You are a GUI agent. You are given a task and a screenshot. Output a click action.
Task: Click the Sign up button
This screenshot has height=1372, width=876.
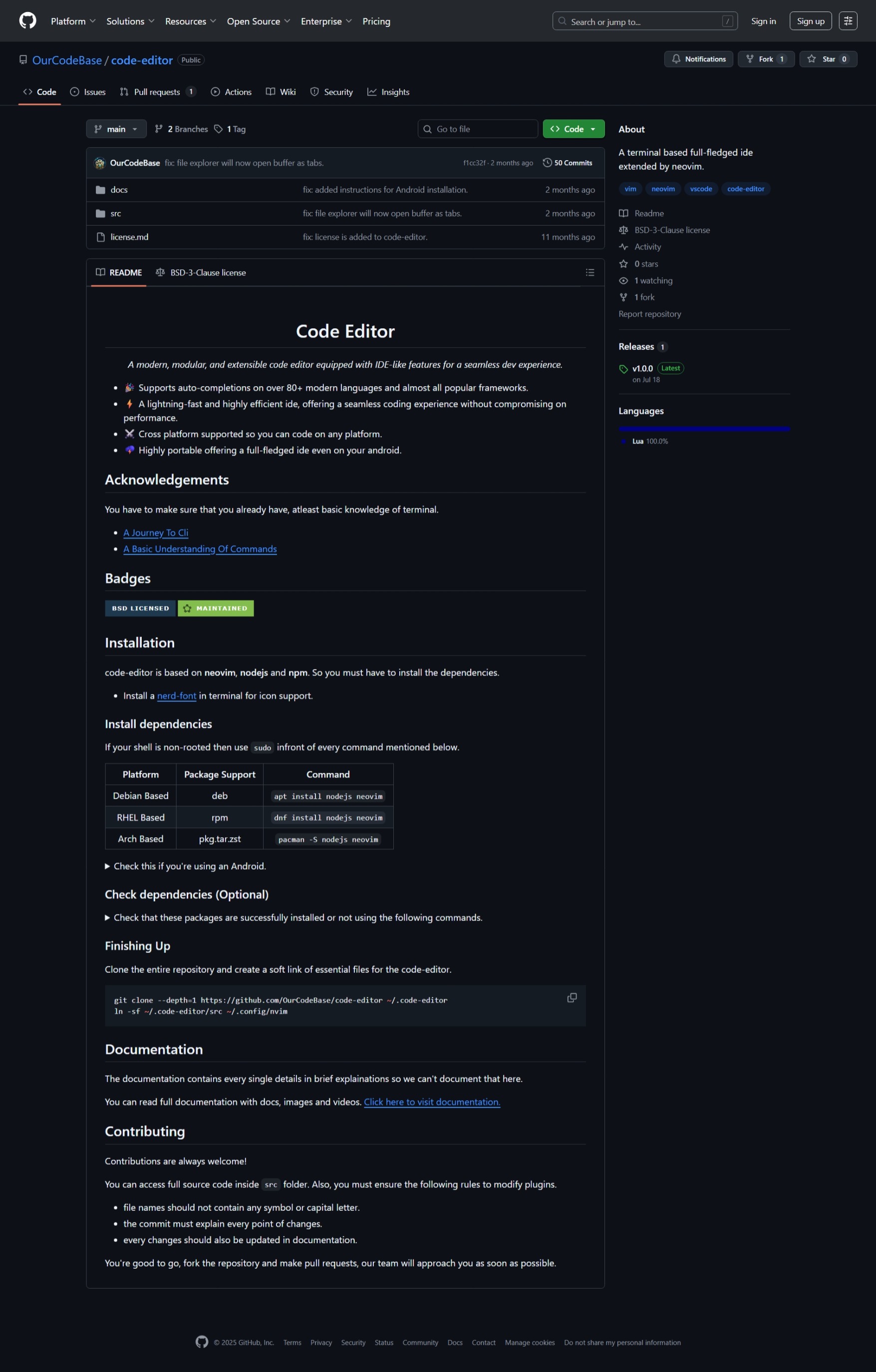click(810, 21)
